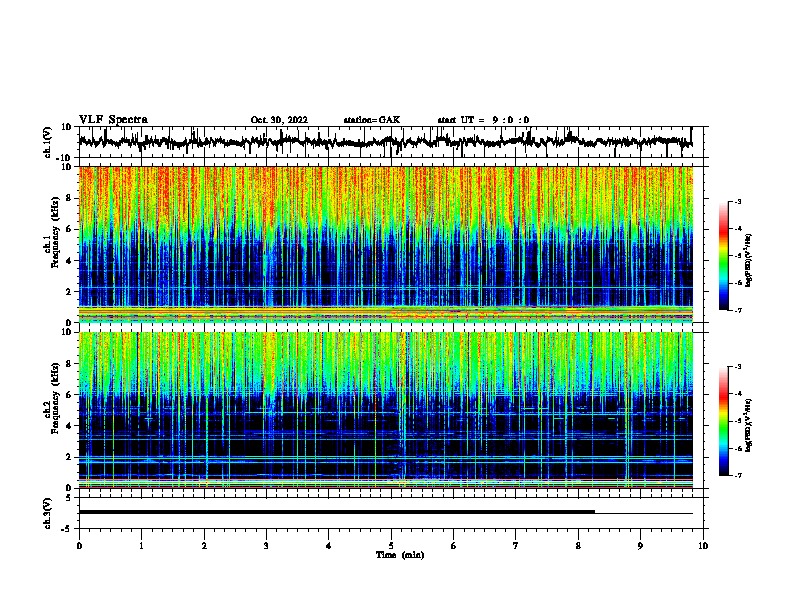Click the ch.3 voltage trace panel
Screen dimensions: 792x612
coord(390,513)
